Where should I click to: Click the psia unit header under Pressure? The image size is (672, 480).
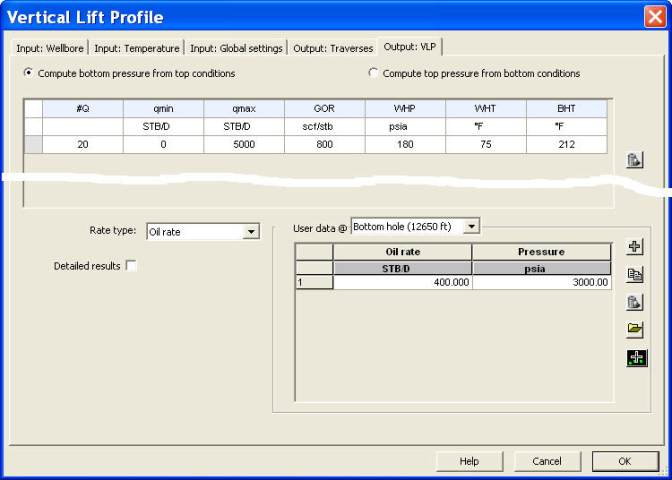point(541,268)
